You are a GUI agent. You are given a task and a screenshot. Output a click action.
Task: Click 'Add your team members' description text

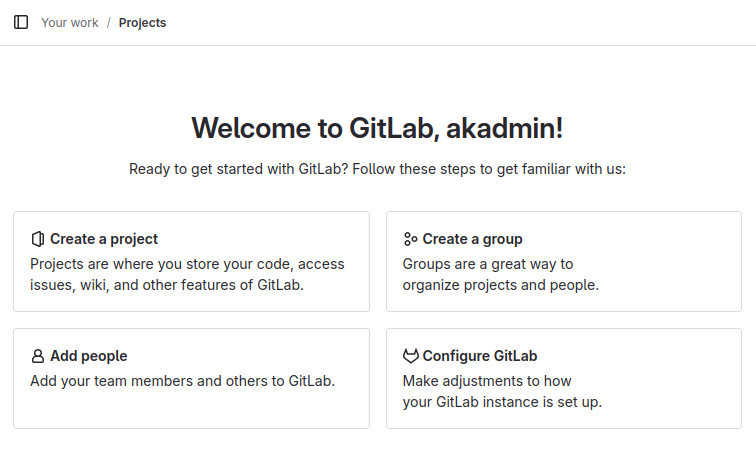(182, 381)
